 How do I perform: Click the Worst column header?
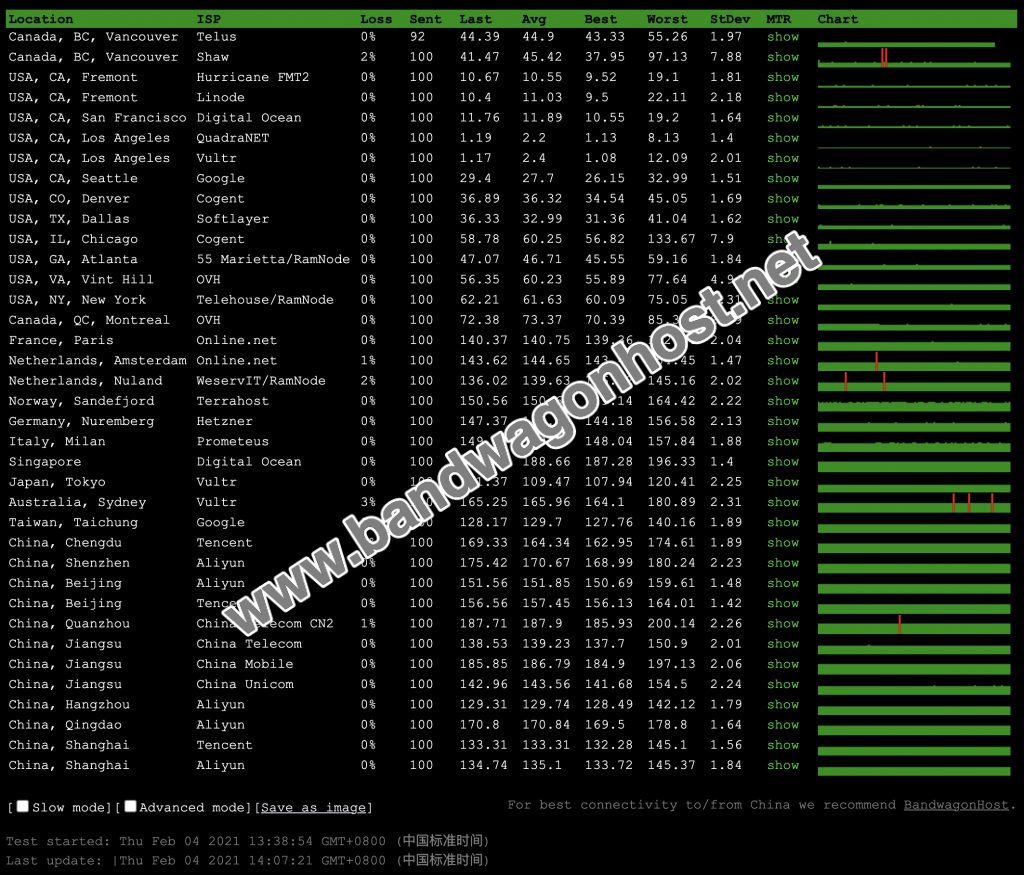click(667, 20)
